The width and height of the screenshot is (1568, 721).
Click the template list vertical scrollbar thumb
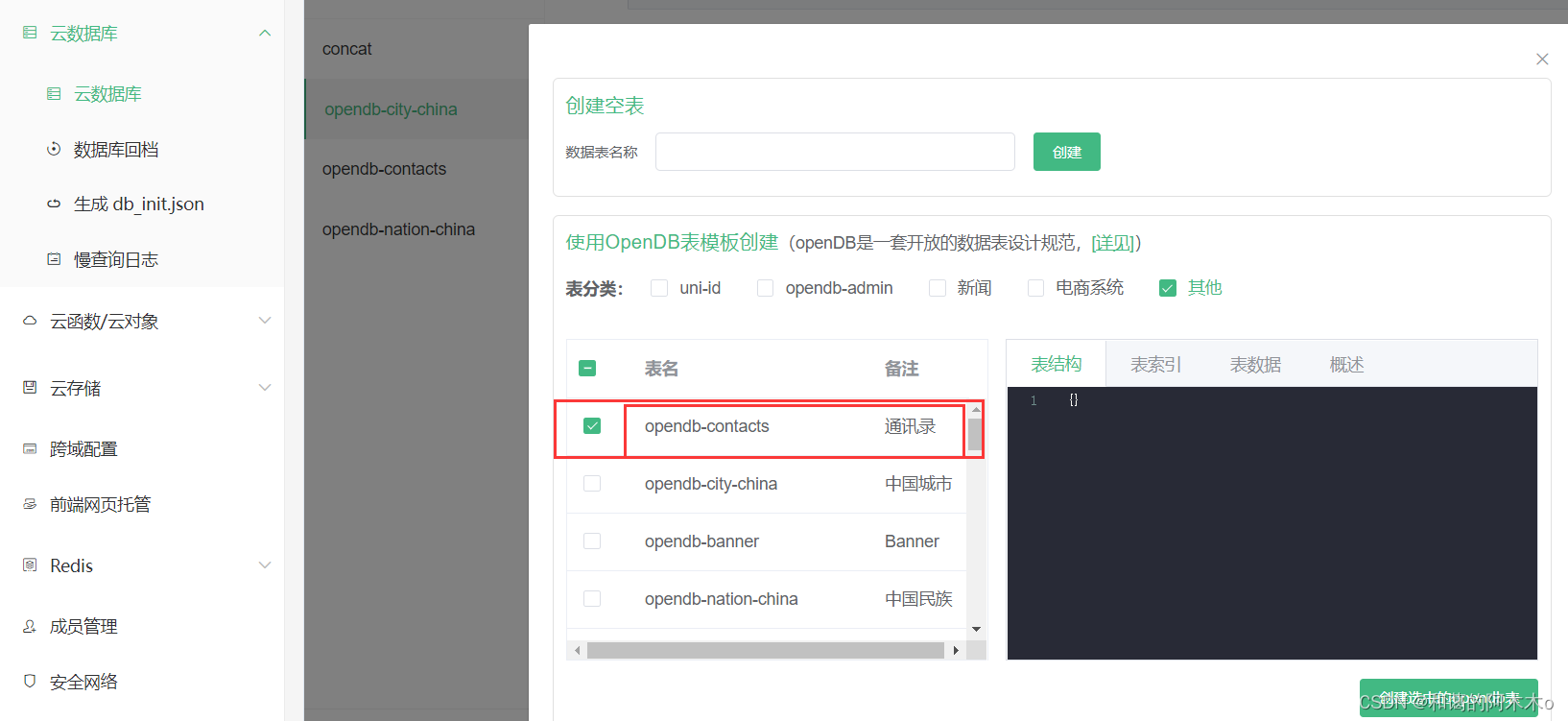(x=975, y=435)
